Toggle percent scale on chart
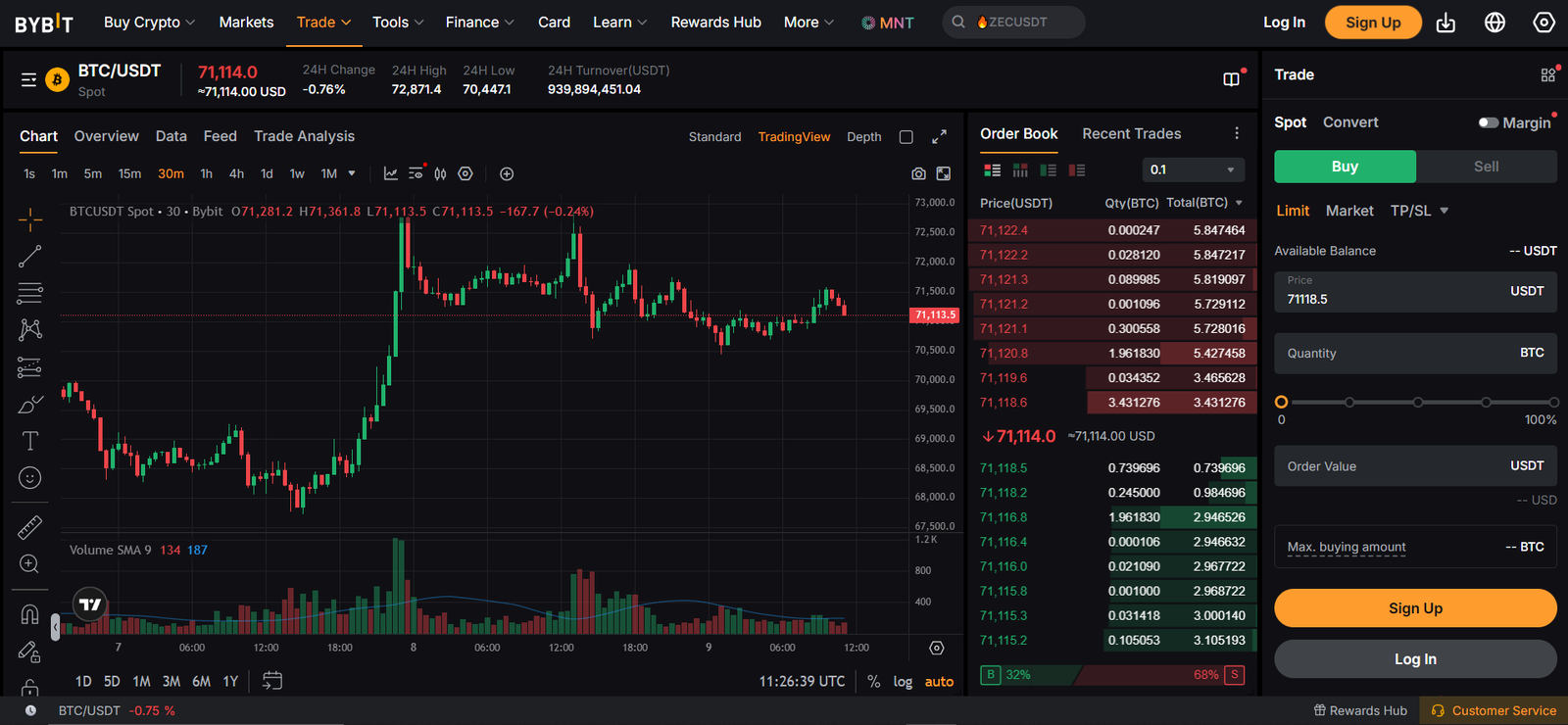Image resolution: width=1568 pixels, height=725 pixels. click(x=873, y=682)
